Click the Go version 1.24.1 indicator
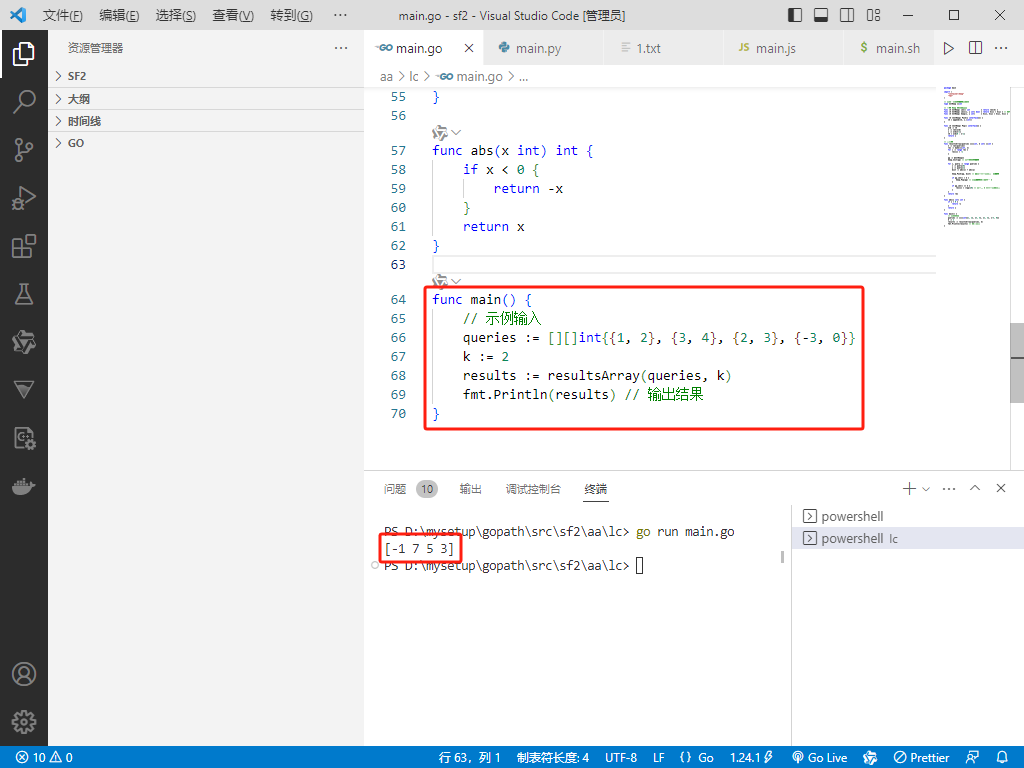Screen dimensions: 1024x768 pos(751,758)
